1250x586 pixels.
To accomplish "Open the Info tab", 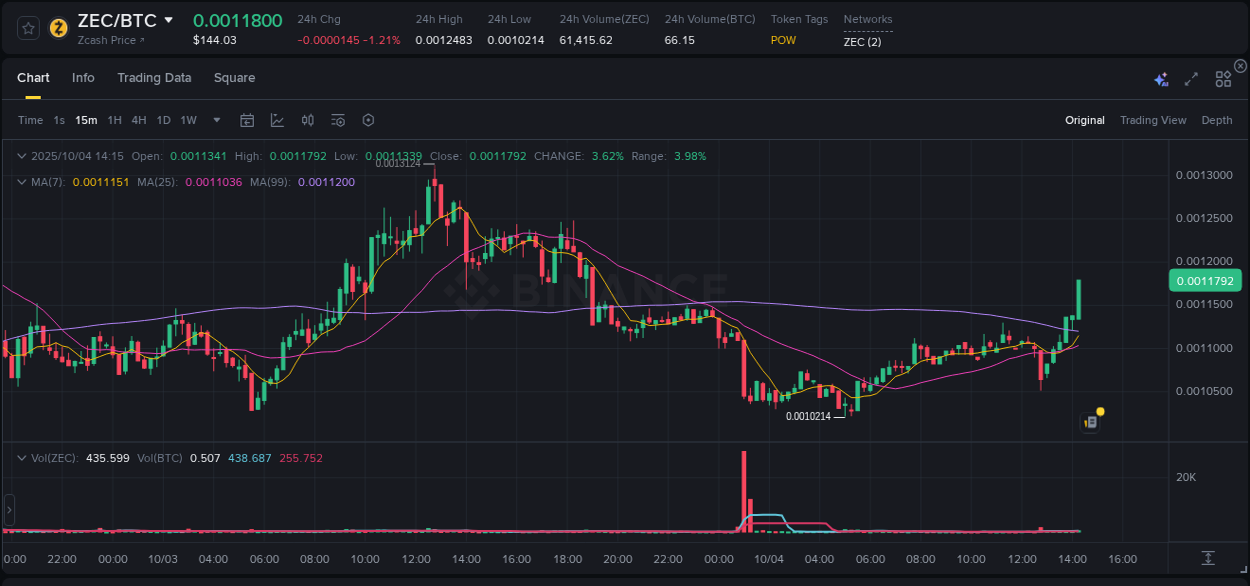I will click(83, 78).
